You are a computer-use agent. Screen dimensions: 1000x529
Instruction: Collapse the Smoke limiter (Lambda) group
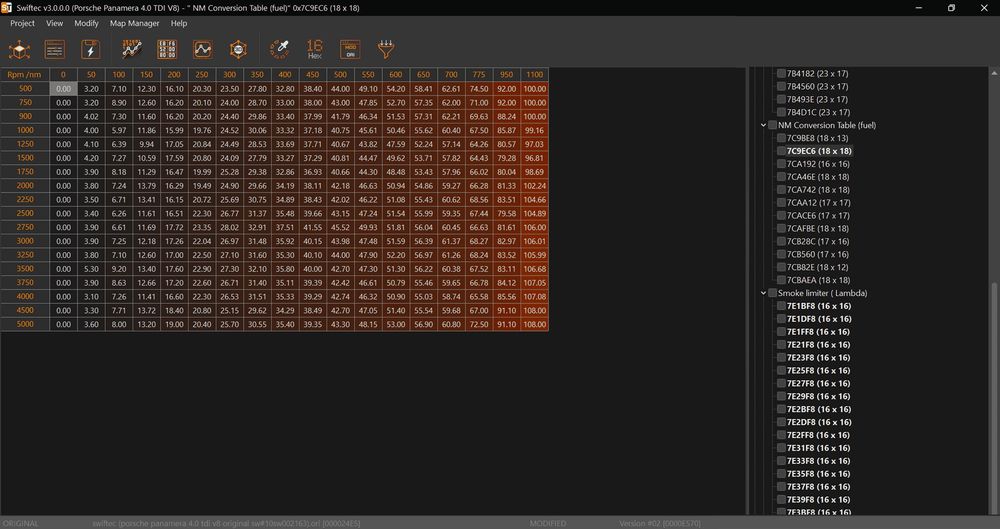click(x=763, y=293)
